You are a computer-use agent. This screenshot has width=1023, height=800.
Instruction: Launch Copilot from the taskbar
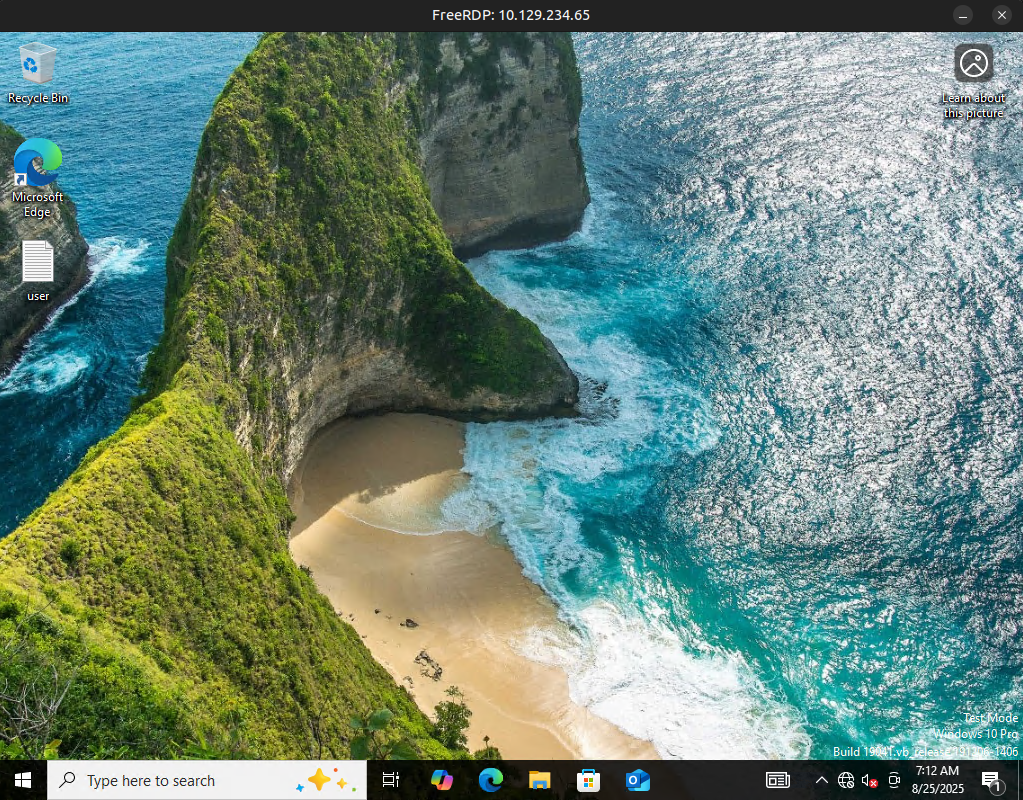coord(441,780)
